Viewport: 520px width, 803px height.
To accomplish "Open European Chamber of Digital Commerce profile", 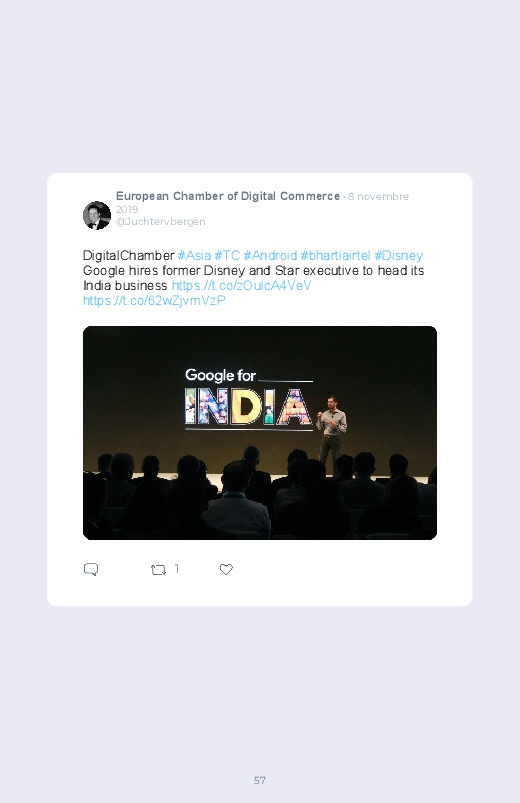I will [x=228, y=196].
